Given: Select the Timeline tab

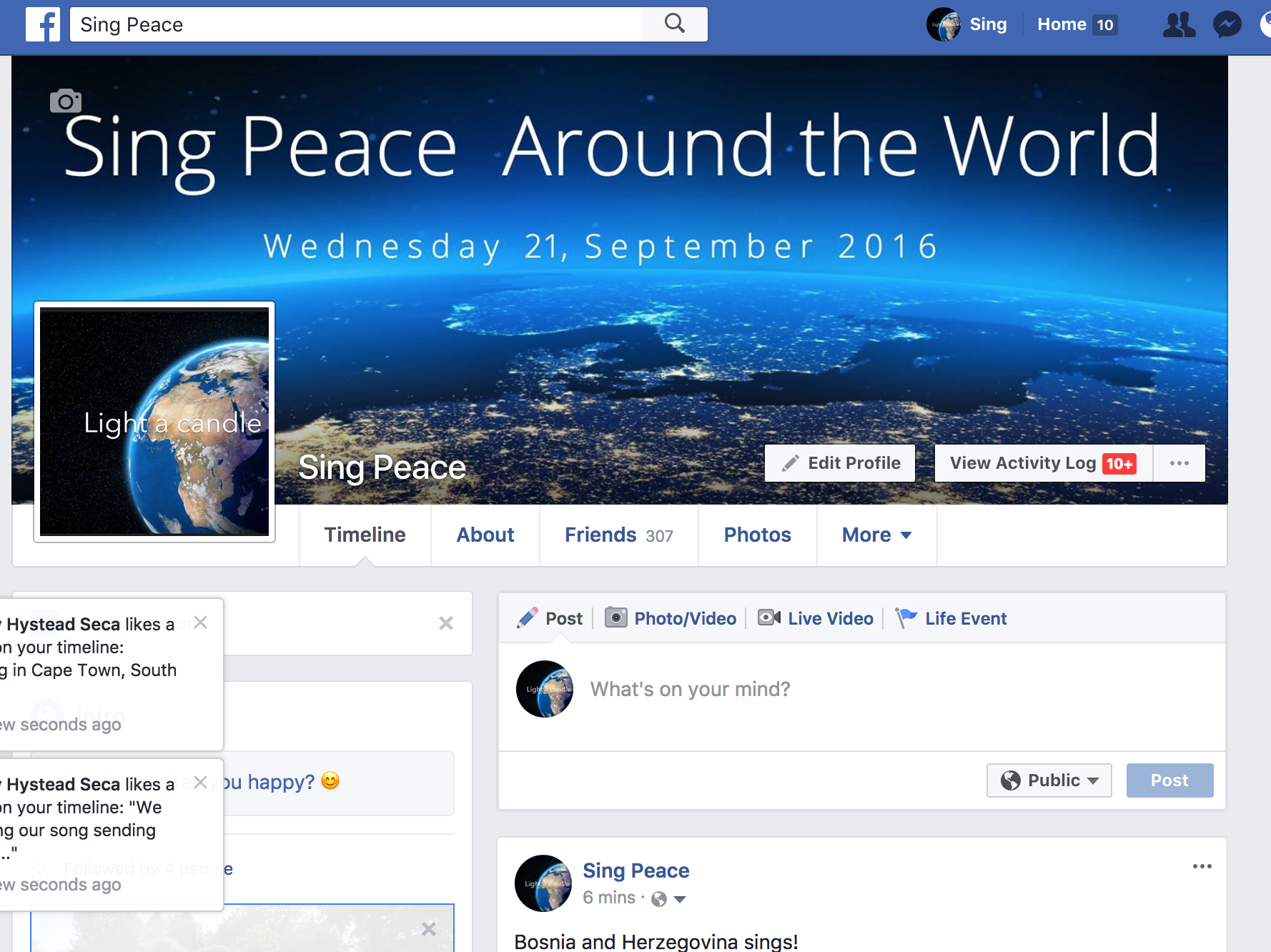Looking at the screenshot, I should point(365,535).
